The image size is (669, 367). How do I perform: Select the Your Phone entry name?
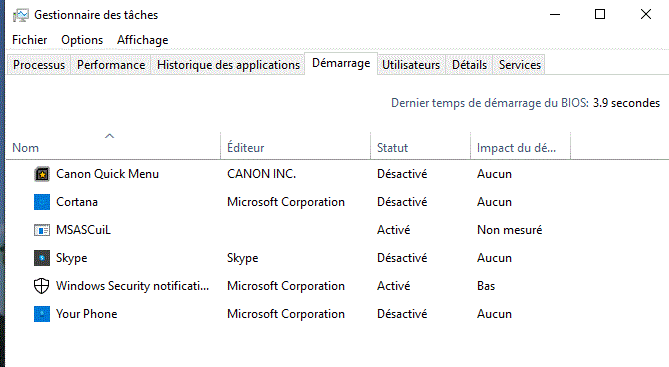tap(87, 314)
